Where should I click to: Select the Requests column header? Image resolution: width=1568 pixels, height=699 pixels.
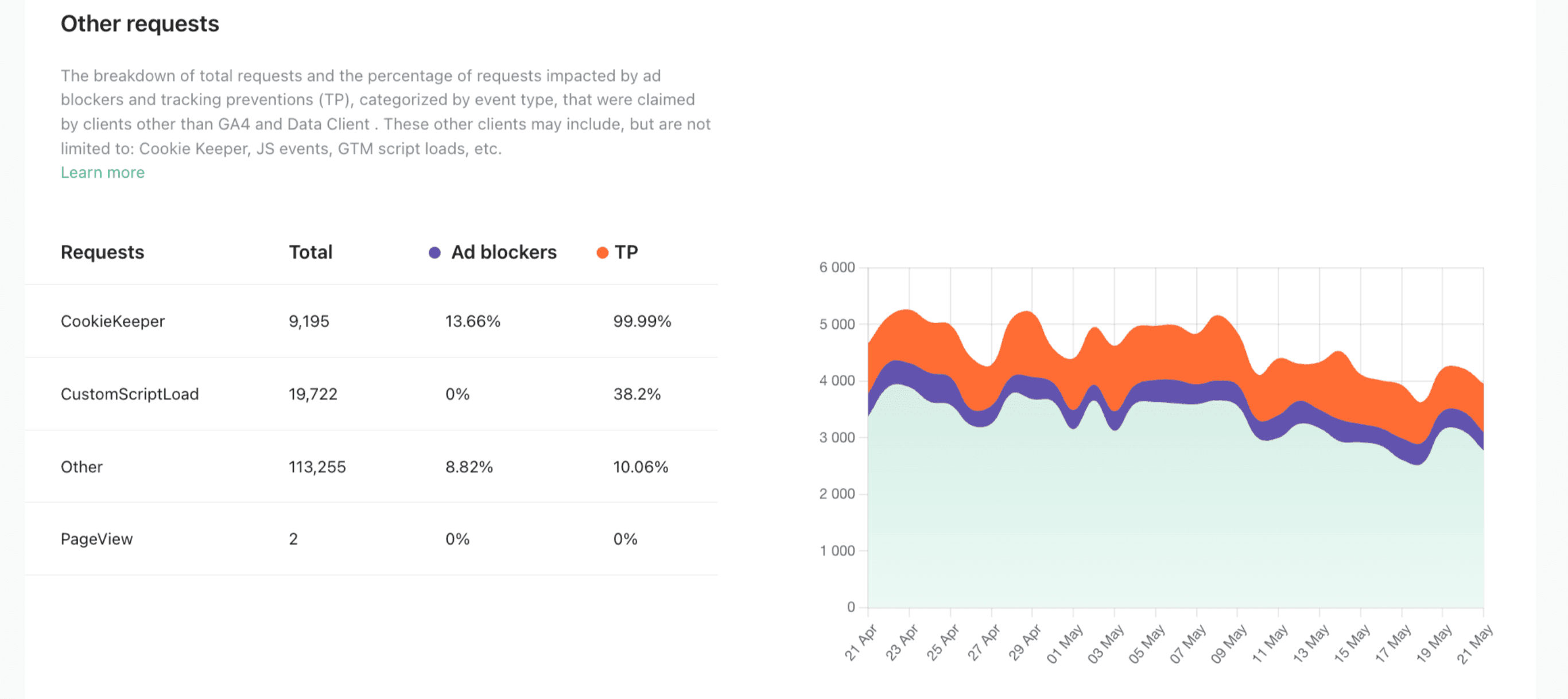[x=102, y=252]
